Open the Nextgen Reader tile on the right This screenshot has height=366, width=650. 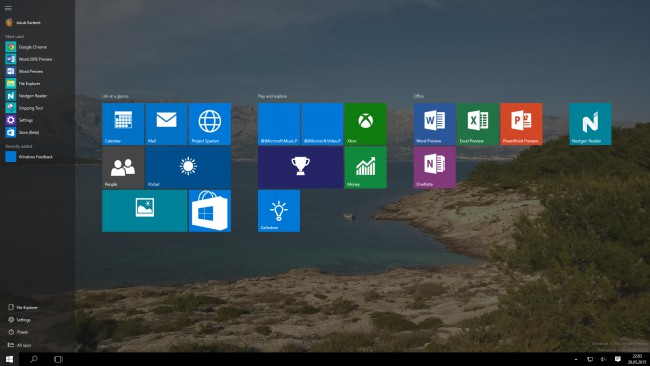[x=590, y=124]
